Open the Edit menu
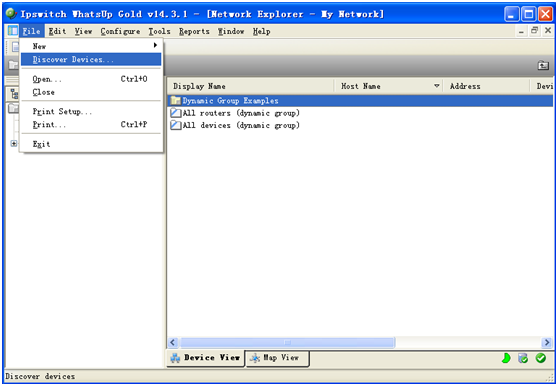 57,31
